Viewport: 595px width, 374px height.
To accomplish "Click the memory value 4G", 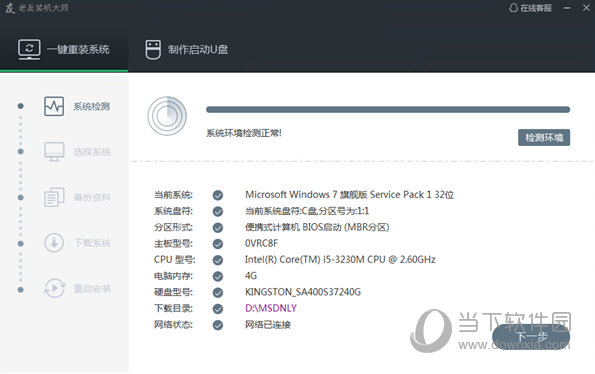I will [251, 276].
